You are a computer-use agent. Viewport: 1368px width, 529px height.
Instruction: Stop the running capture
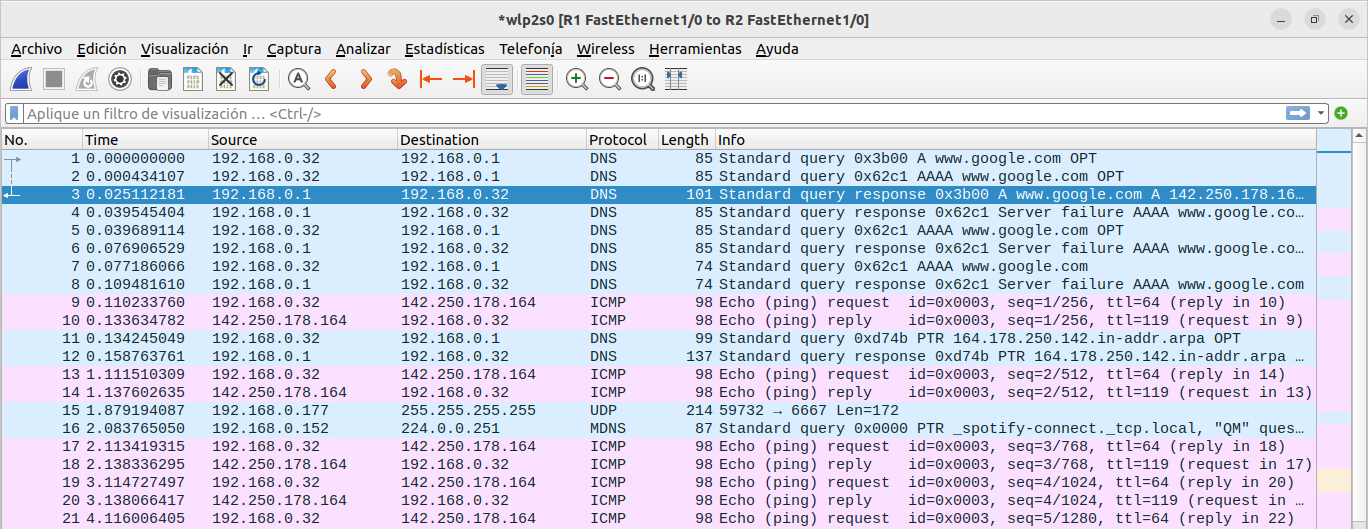pyautogui.click(x=54, y=79)
